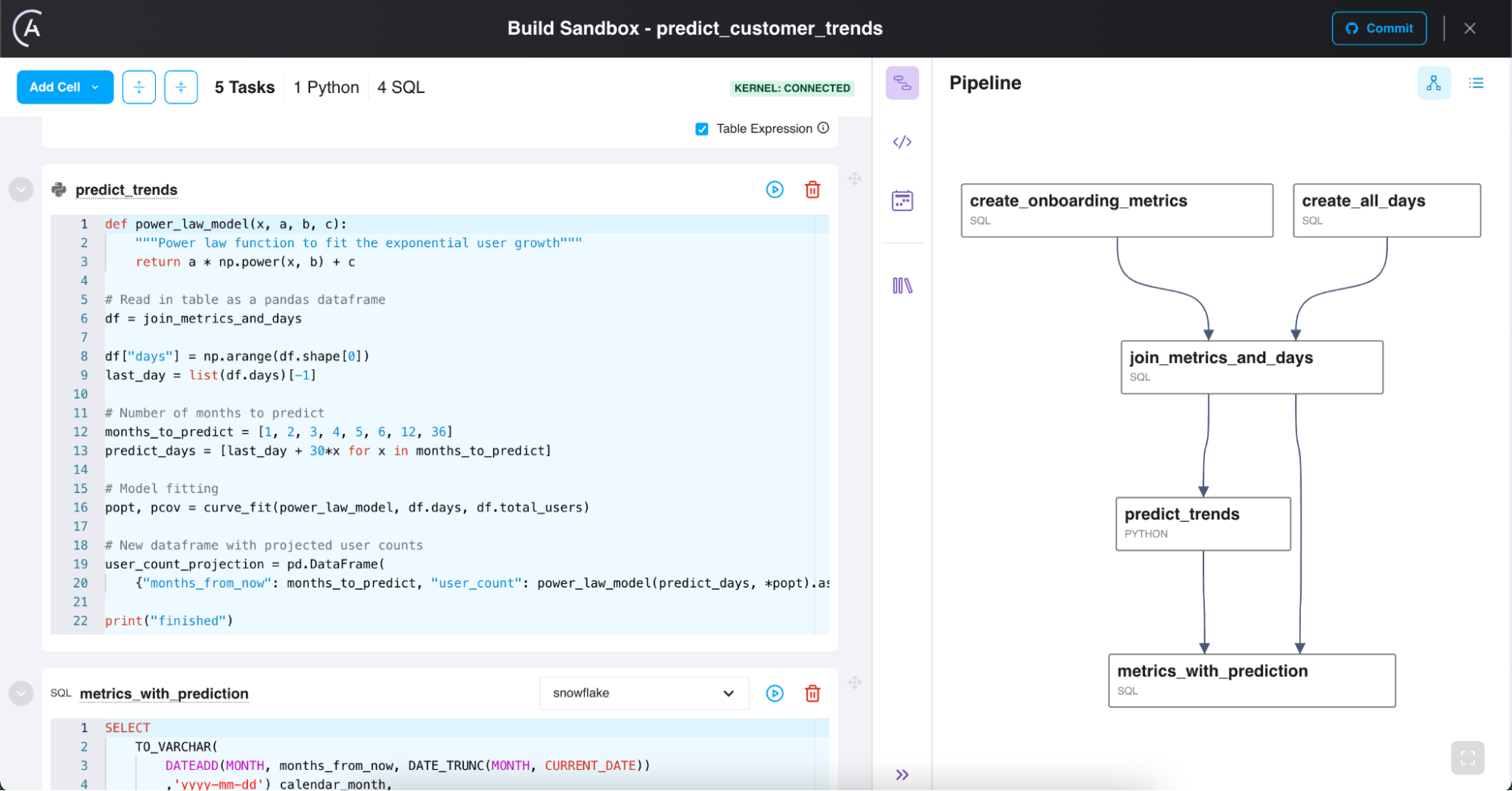The height and width of the screenshot is (791, 1512).
Task: Collapse the metrics_with_prediction cell
Action: click(21, 693)
